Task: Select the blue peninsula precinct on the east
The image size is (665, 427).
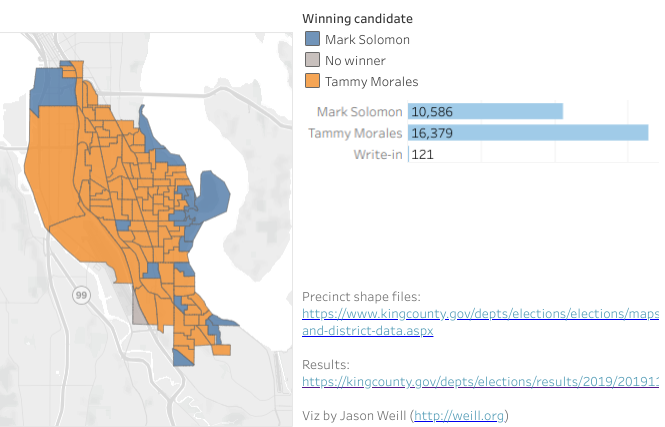Action: coord(214,193)
